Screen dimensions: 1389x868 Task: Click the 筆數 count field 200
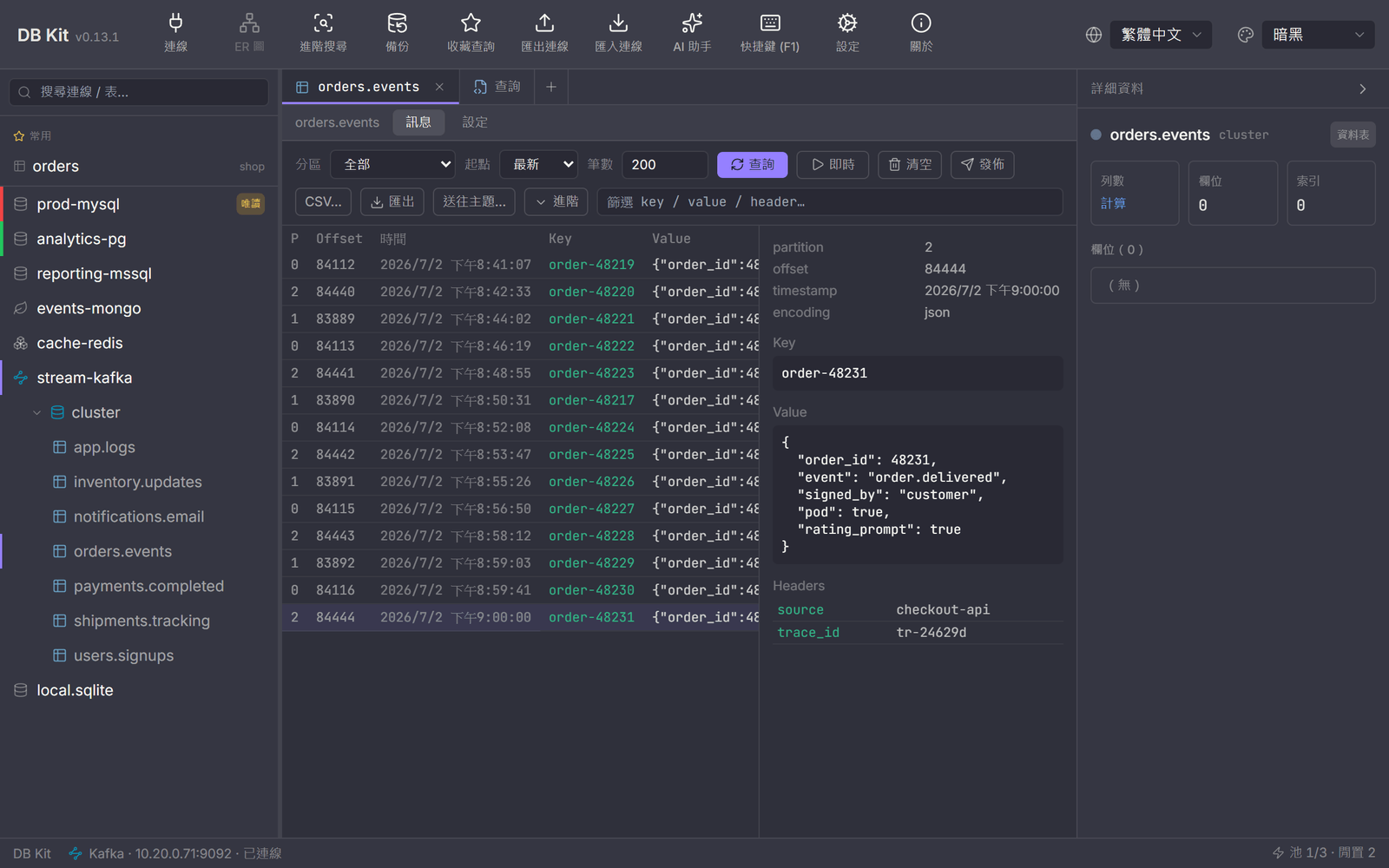coord(664,164)
